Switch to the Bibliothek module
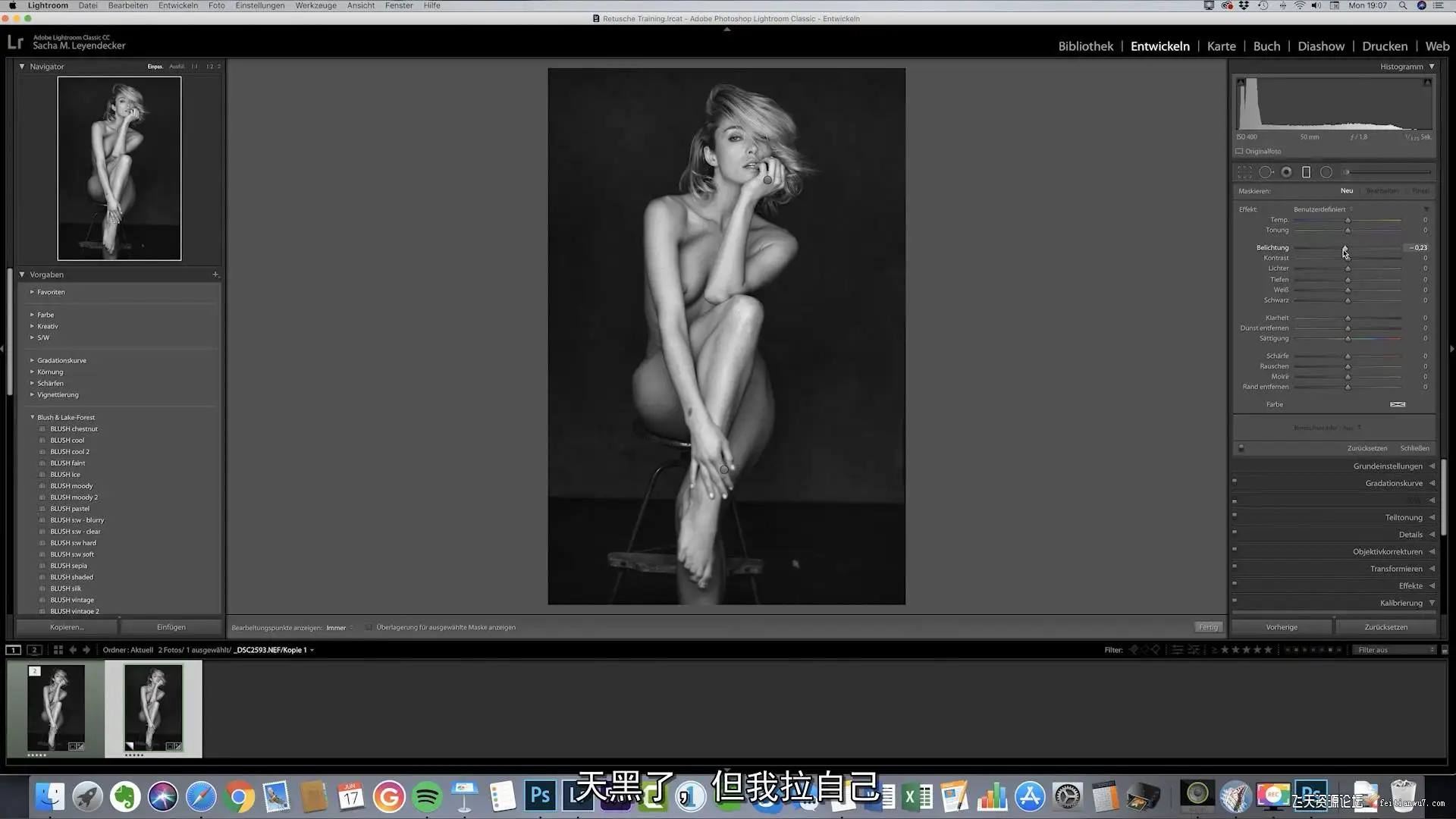 [x=1085, y=46]
